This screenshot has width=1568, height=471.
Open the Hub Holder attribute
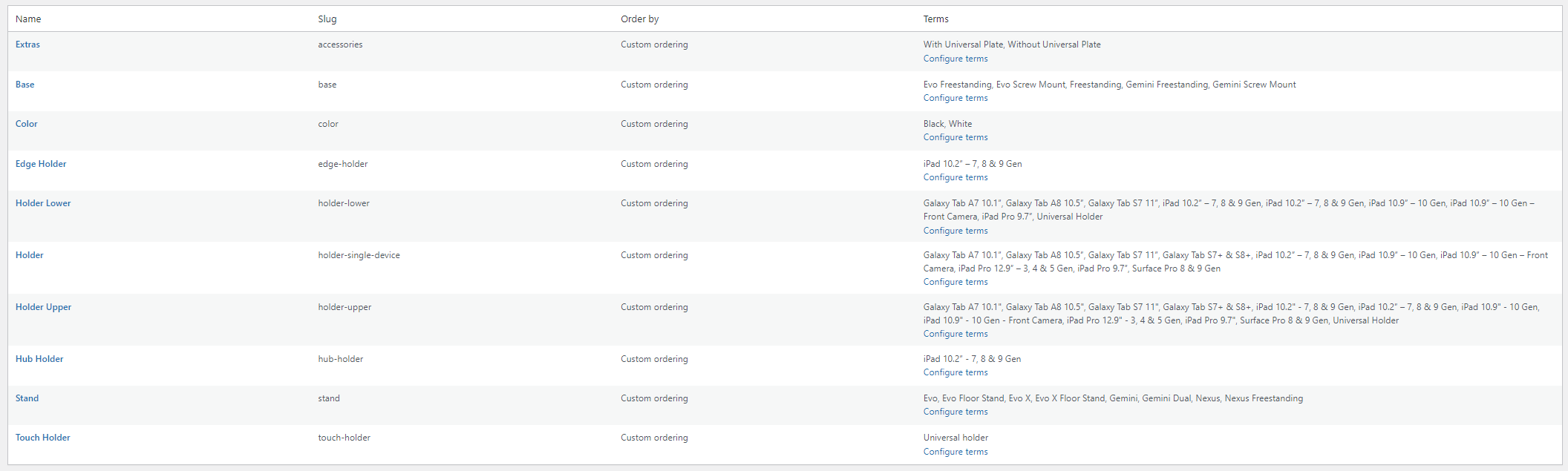coord(39,359)
